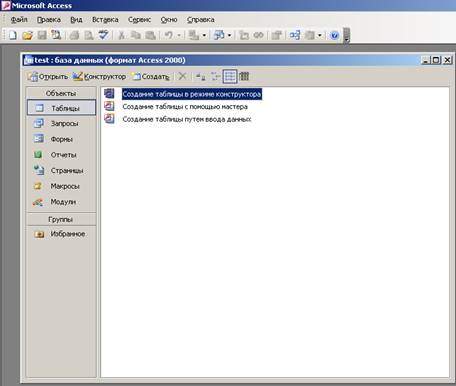Select 'Создание таблицы путем ввода данных'

click(187, 119)
